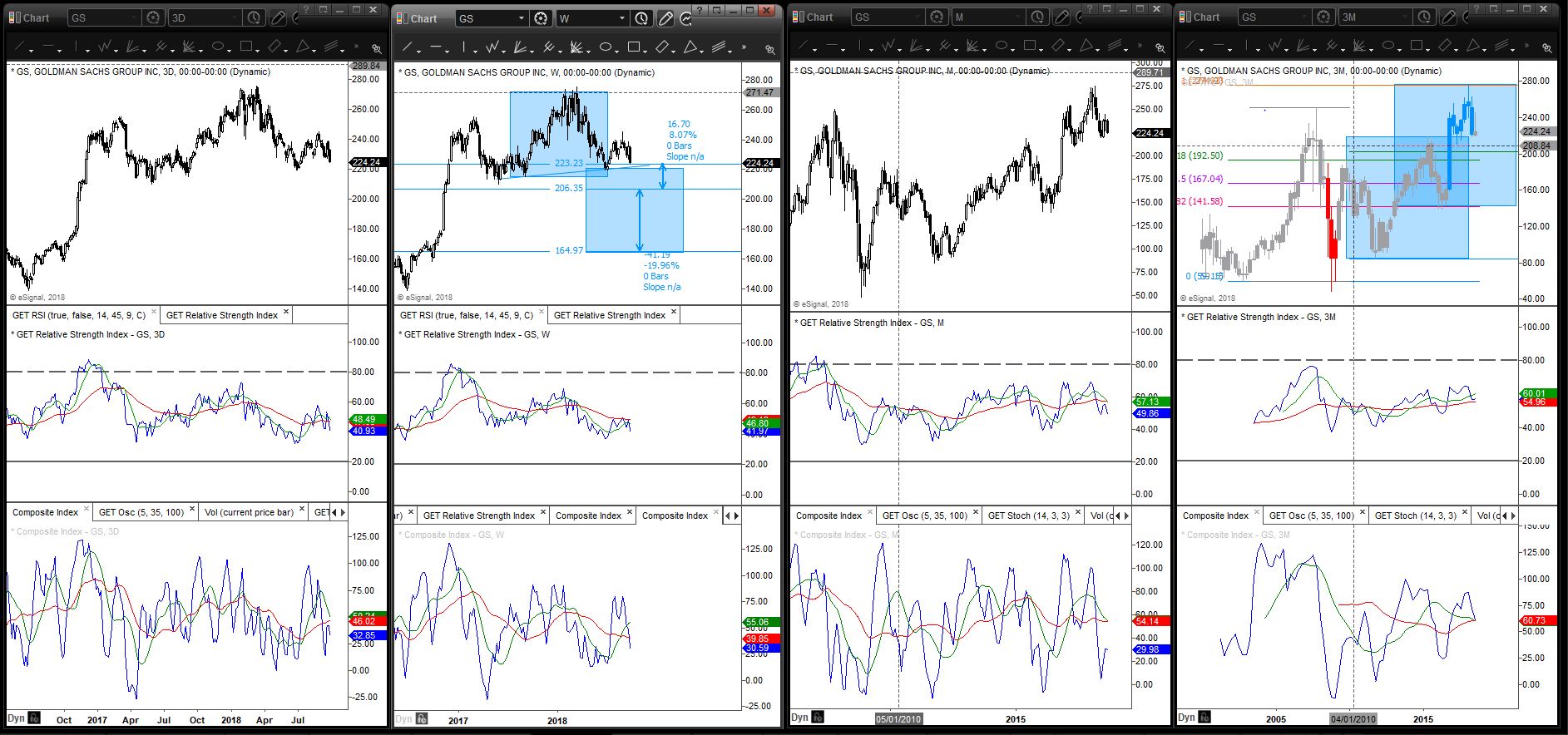
Task: Open the gear settings icon in the 3M chart
Action: (1323, 17)
